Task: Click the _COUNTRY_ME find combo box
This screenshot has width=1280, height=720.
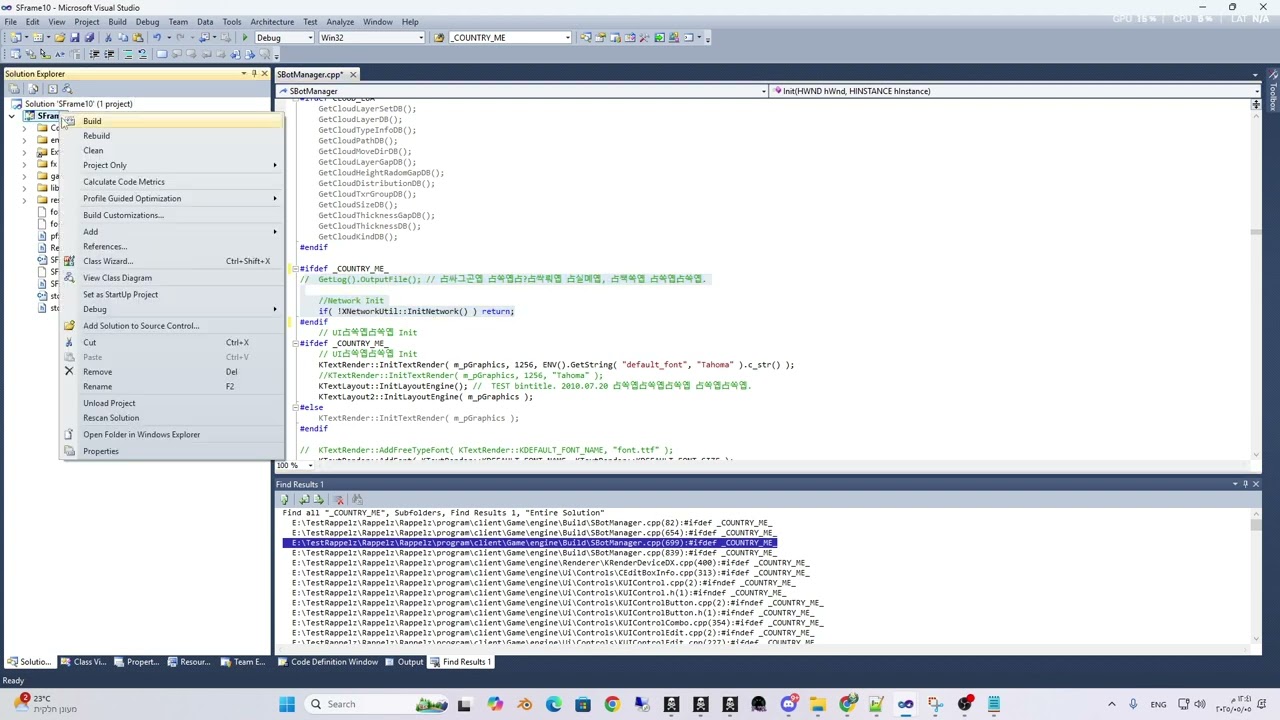Action: [x=508, y=38]
